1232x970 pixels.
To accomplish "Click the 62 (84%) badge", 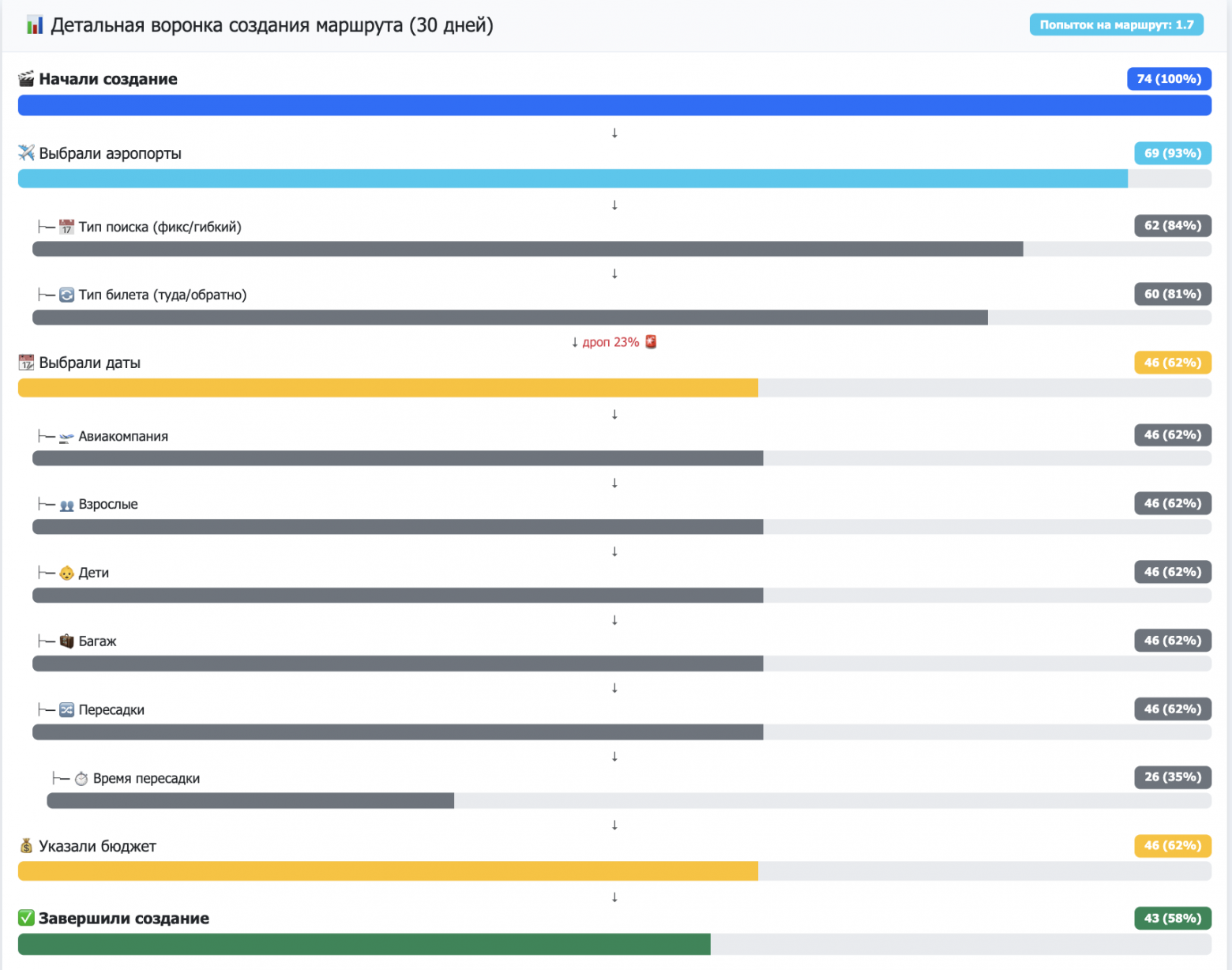I will click(x=1173, y=226).
